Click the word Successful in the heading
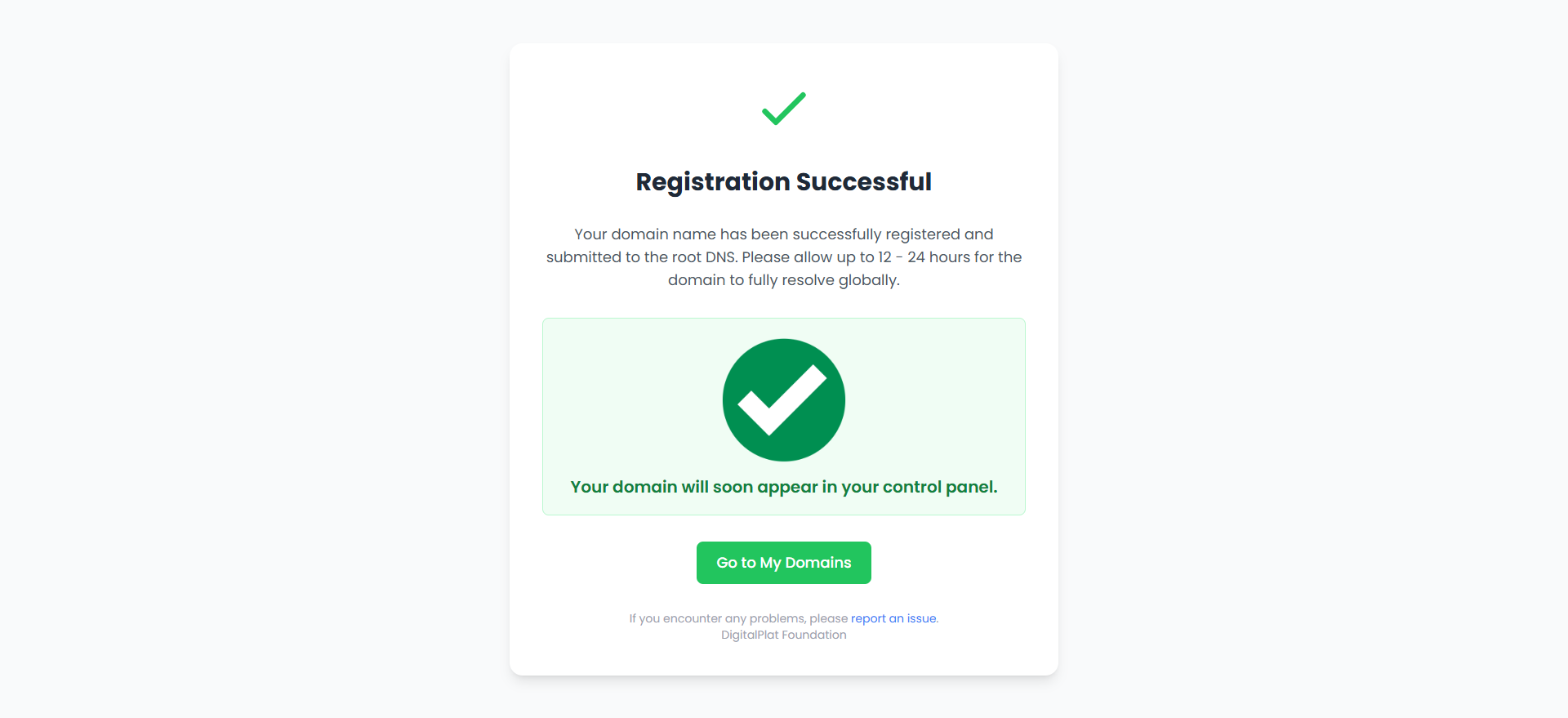This screenshot has width=1568, height=718. [x=863, y=181]
